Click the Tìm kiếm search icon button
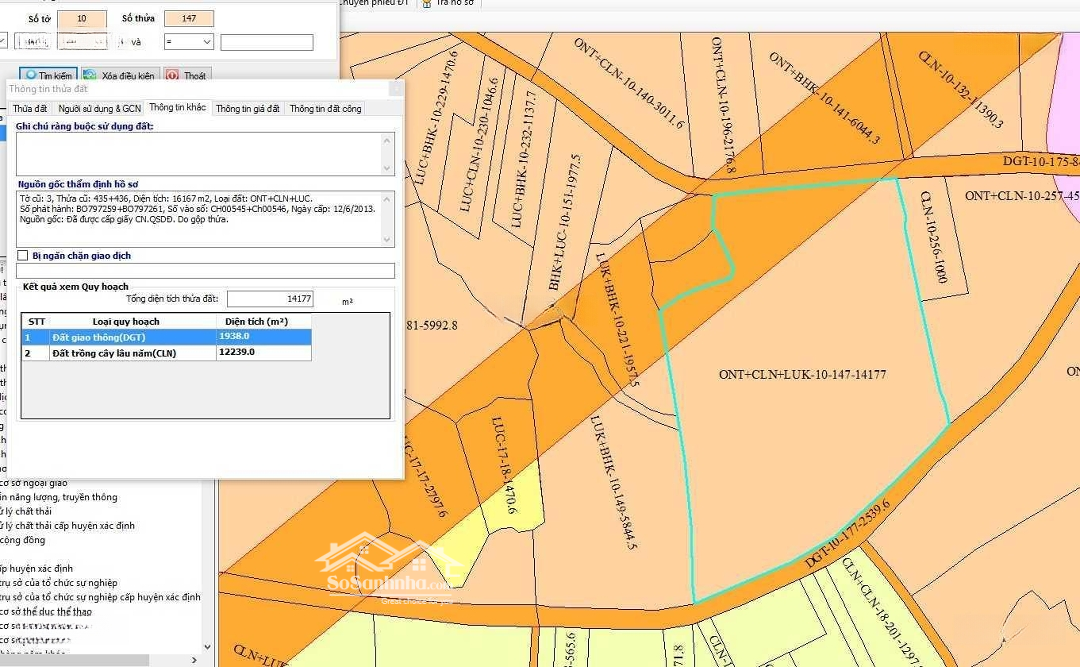Viewport: 1080px width, 667px height. click(31, 76)
